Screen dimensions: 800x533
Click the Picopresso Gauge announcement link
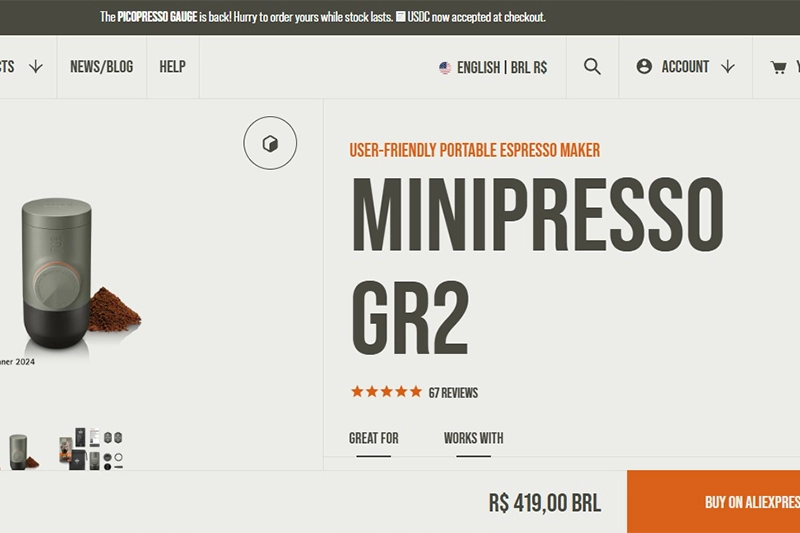point(157,17)
